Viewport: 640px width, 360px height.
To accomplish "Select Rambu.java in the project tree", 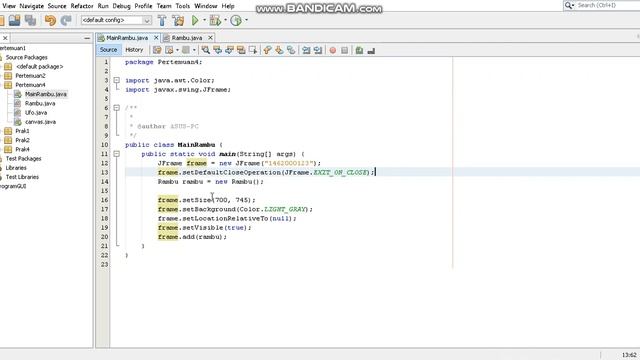I will click(40, 104).
